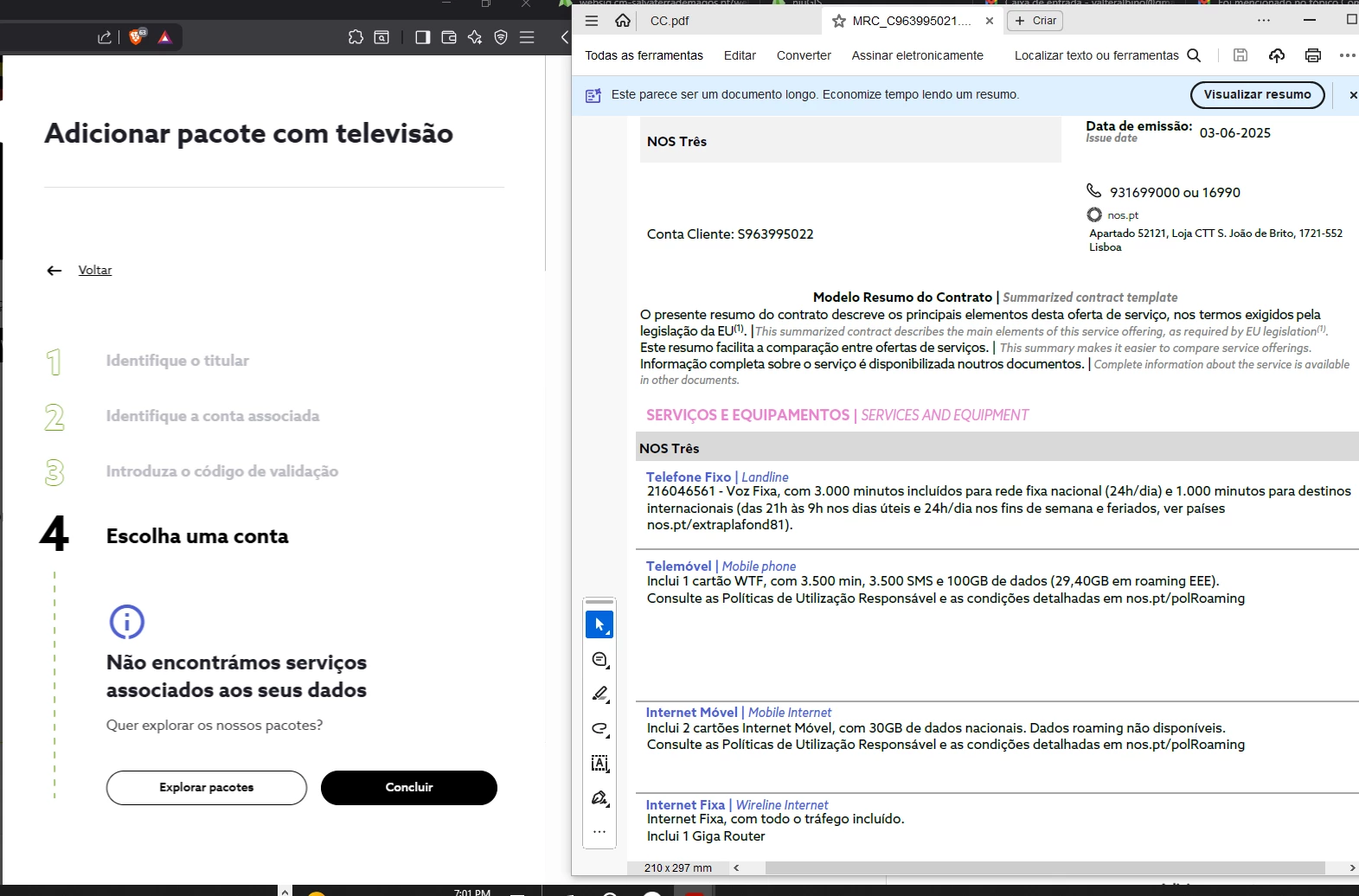Close the MRC_C963995021 PDF tab
The image size is (1359, 896).
click(x=990, y=21)
